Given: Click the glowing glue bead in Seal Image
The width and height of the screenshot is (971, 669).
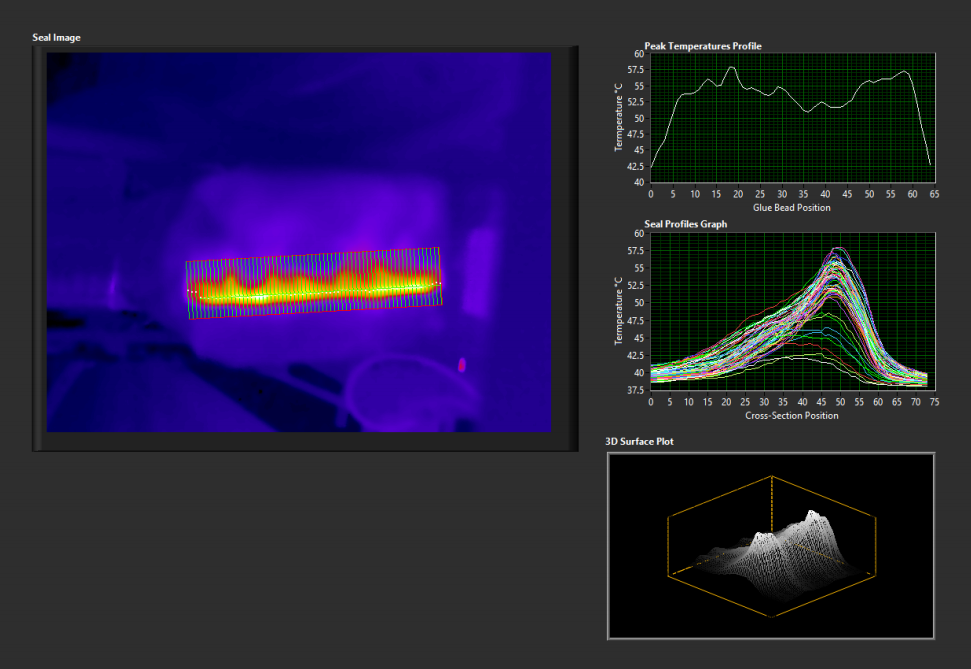Looking at the screenshot, I should pyautogui.click(x=313, y=289).
